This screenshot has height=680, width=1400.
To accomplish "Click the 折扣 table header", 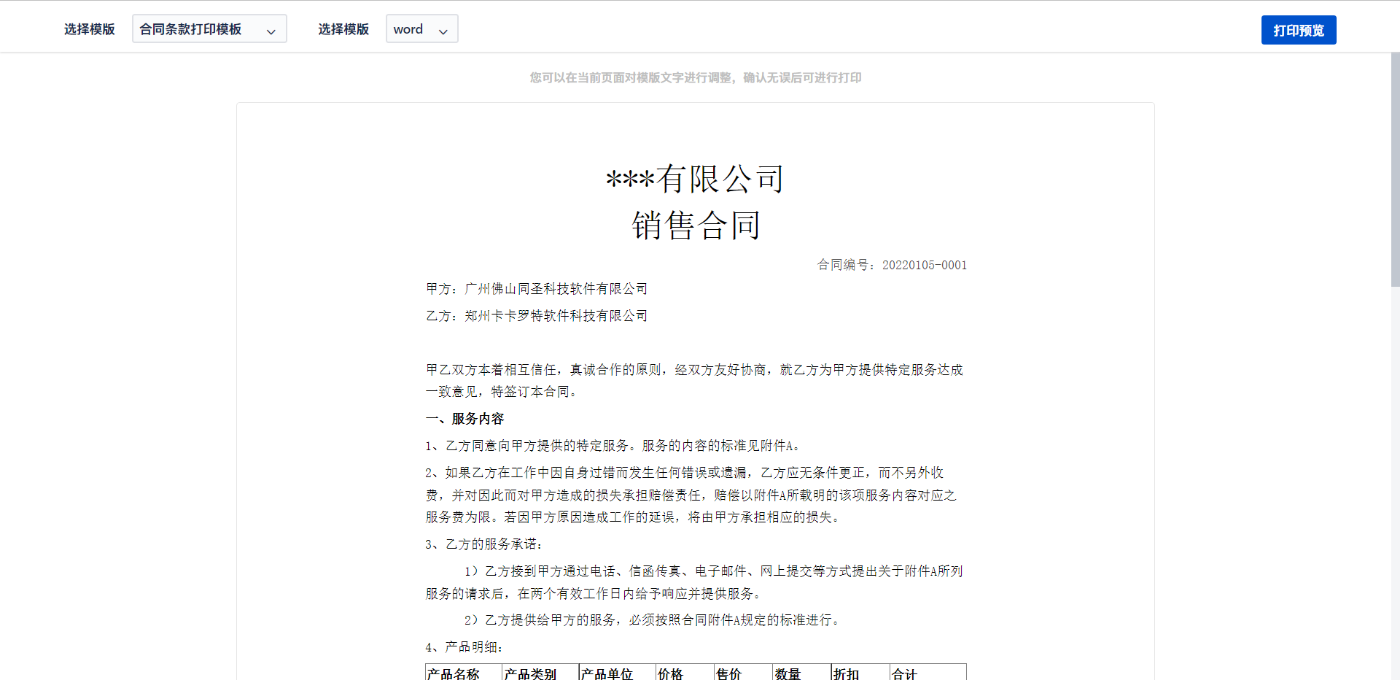I will [x=860, y=673].
